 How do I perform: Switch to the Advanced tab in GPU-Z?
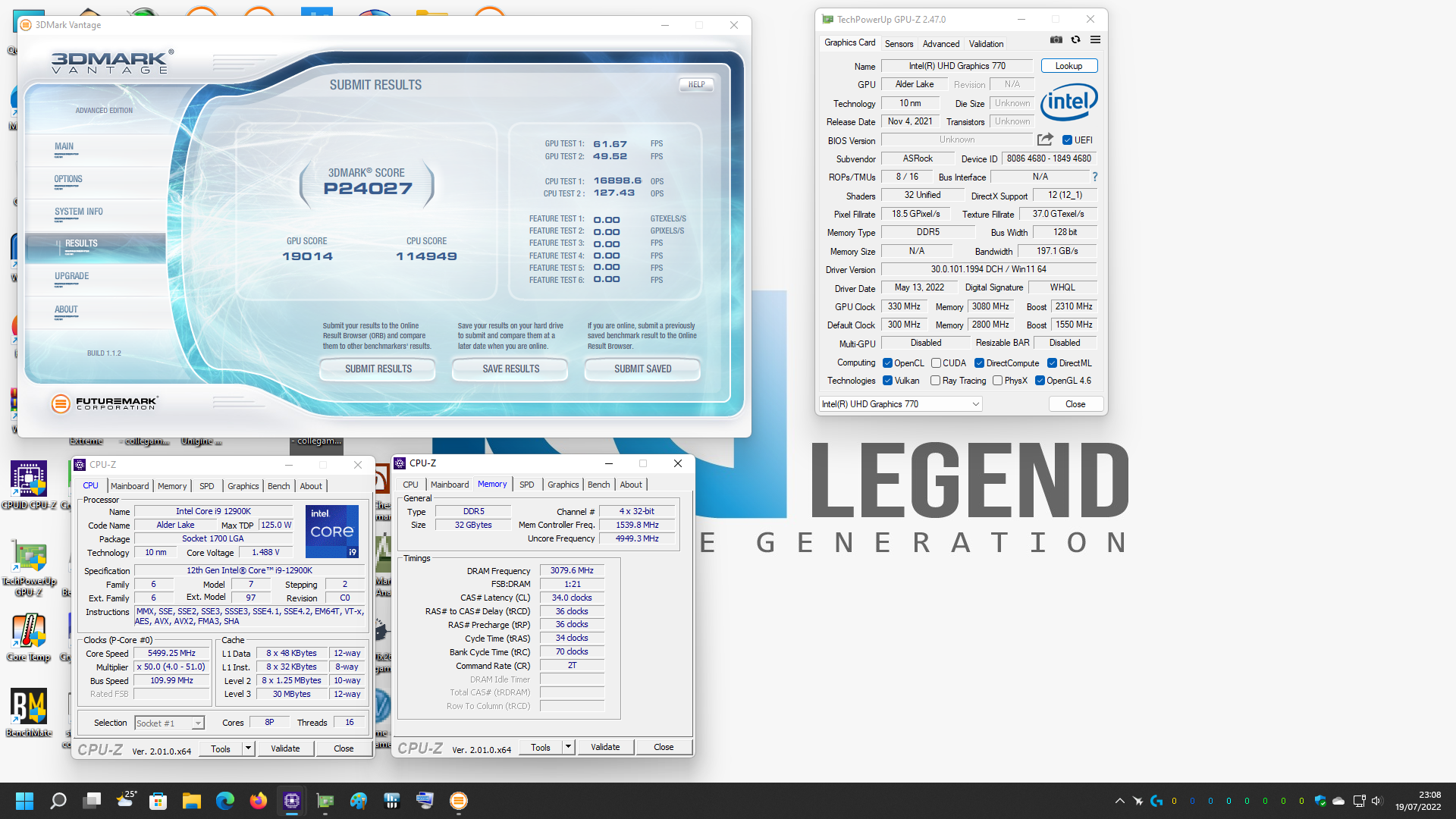pyautogui.click(x=941, y=44)
